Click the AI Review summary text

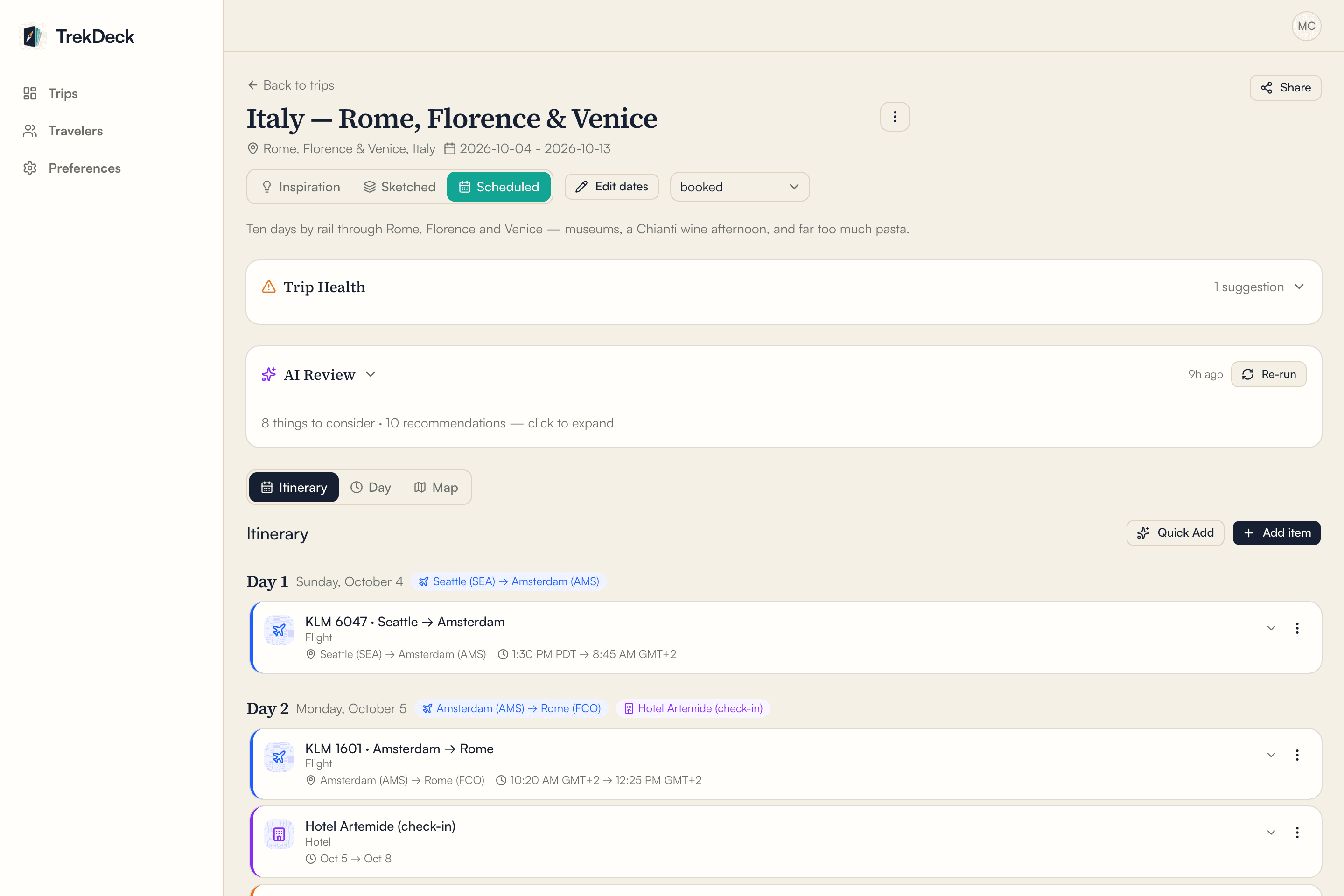pos(438,423)
